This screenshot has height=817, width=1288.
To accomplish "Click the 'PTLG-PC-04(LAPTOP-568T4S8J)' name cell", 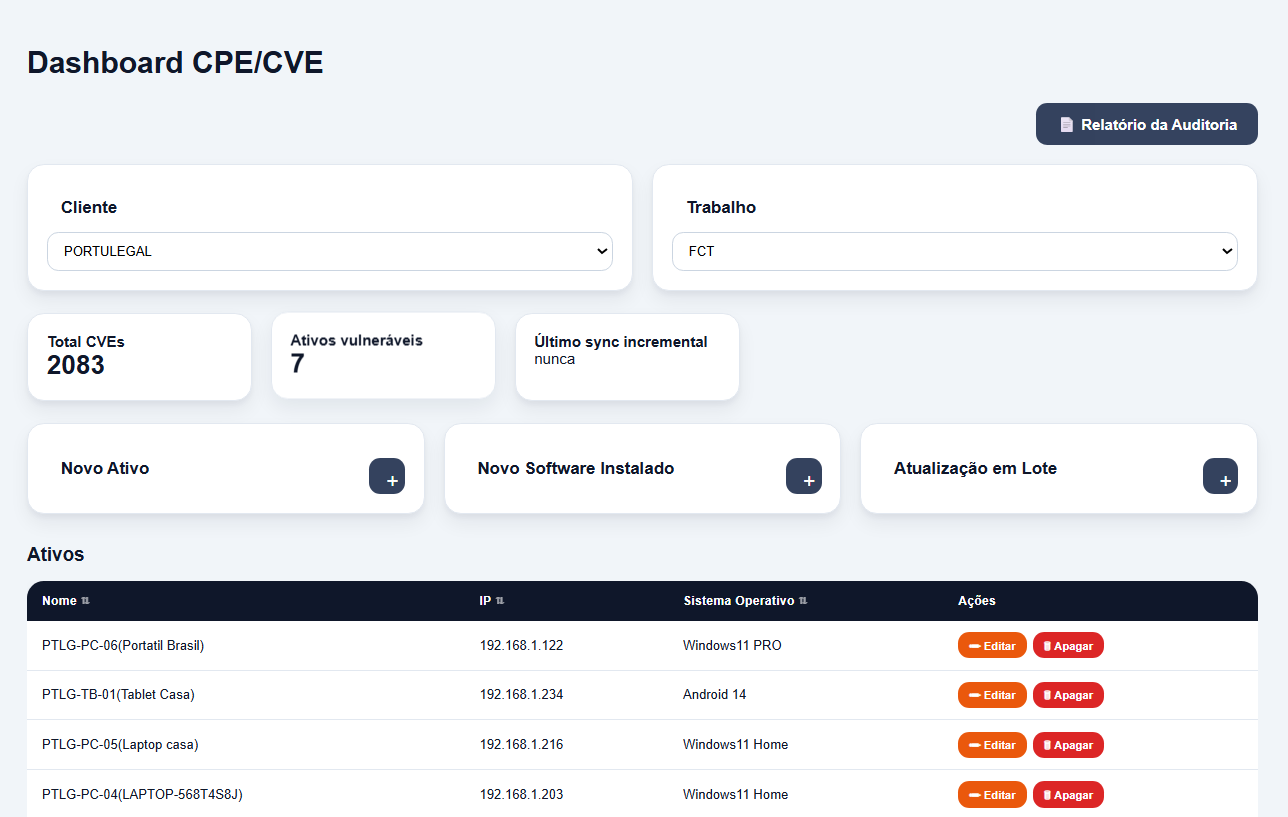I will pos(142,795).
